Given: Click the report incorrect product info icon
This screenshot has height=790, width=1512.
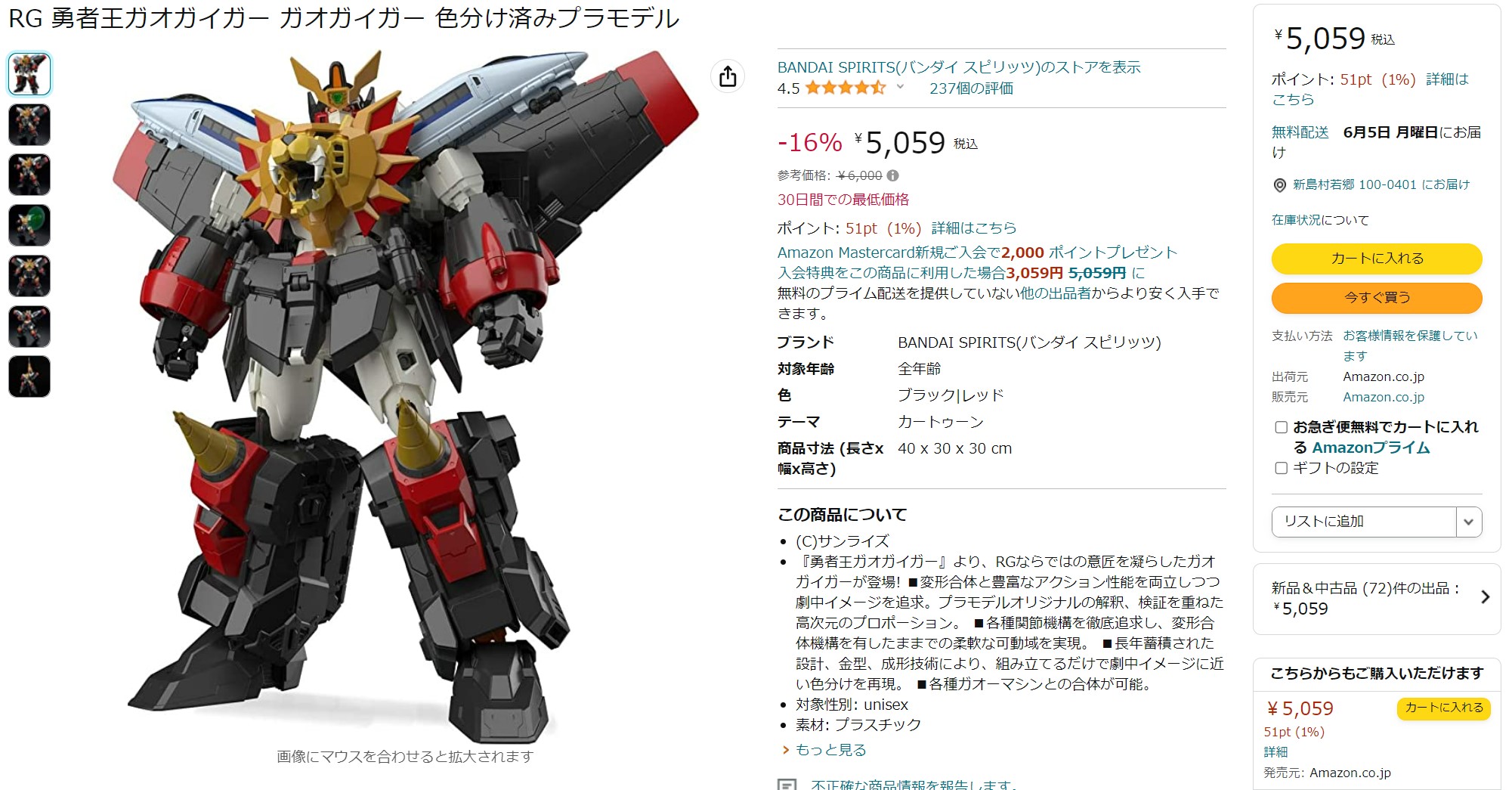Looking at the screenshot, I should coord(787,785).
